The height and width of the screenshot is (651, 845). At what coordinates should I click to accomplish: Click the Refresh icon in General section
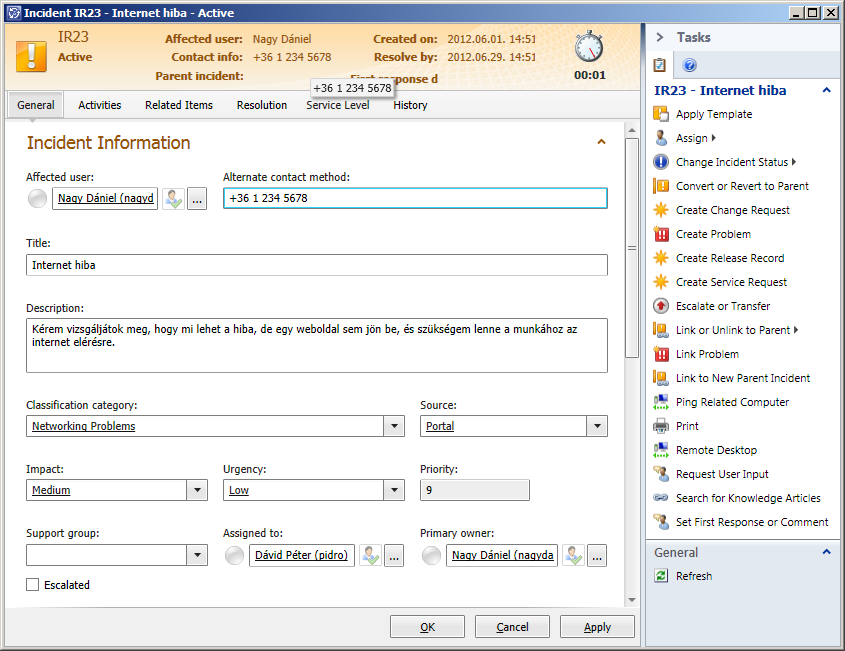coord(661,576)
